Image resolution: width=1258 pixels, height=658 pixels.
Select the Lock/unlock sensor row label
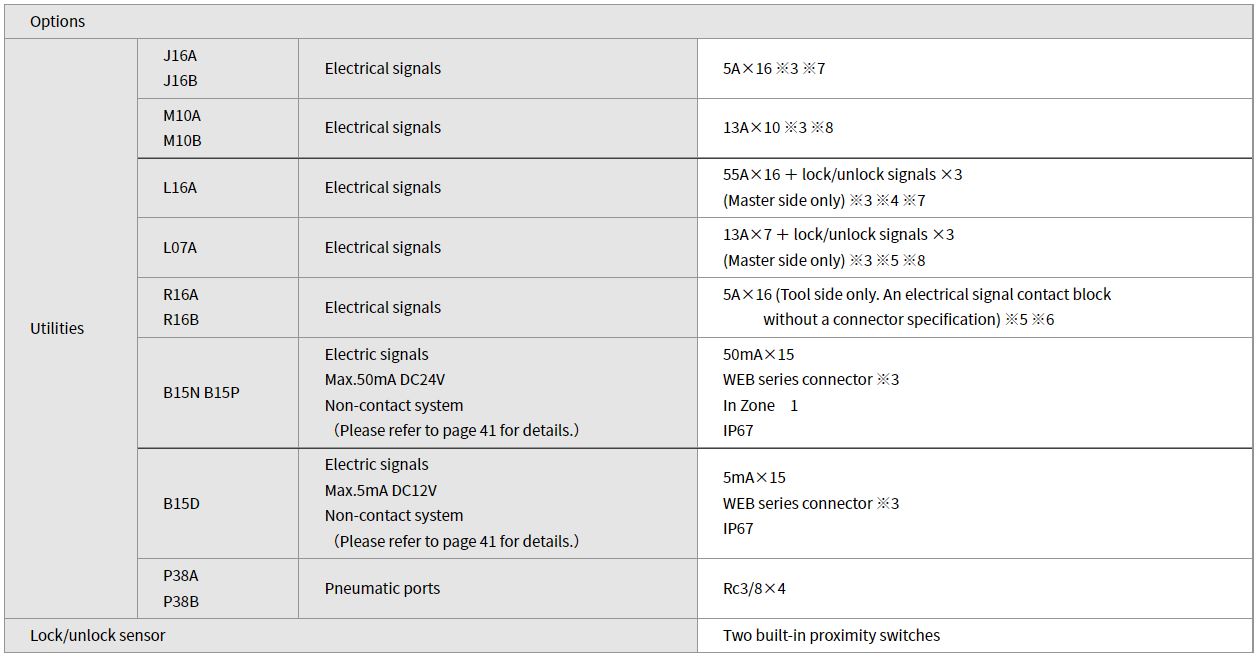[x=98, y=635]
